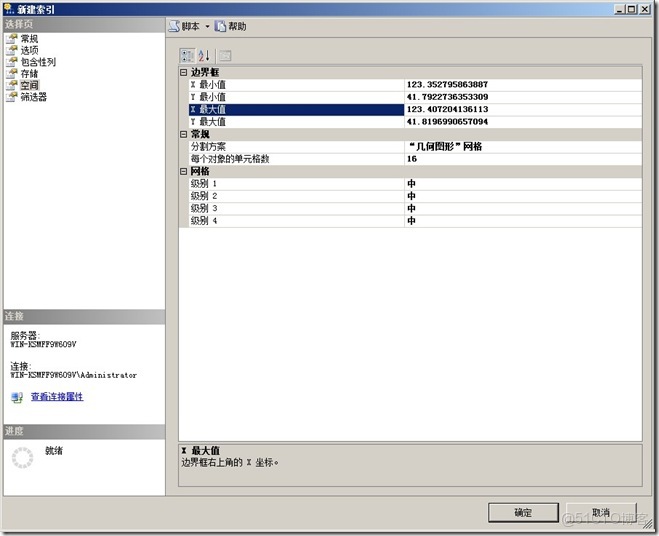The width and height of the screenshot is (659, 536).
Task: Select the X 最小值 property row
Action: pyautogui.click(x=296, y=84)
